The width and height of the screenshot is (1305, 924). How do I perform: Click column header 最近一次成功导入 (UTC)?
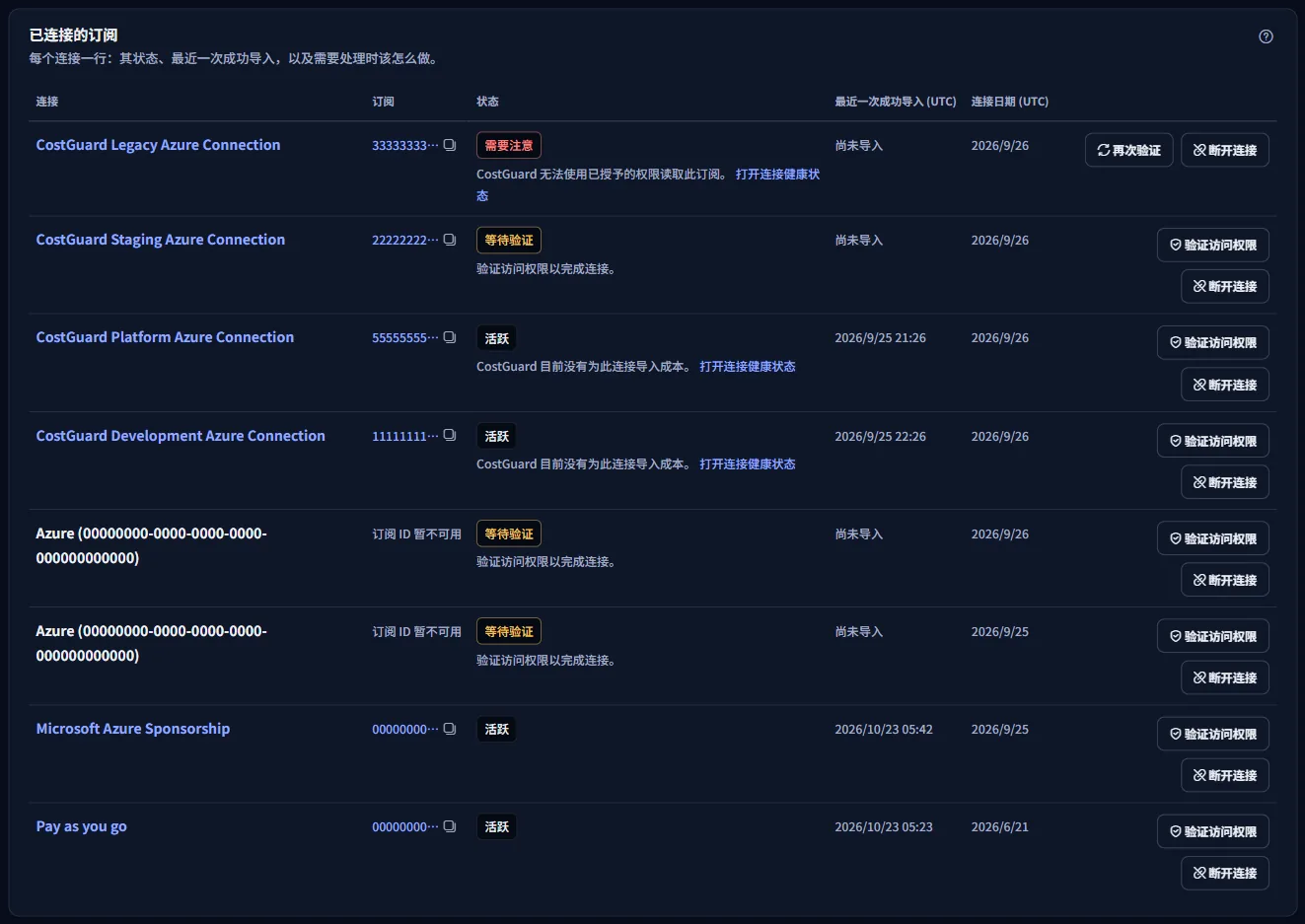(x=896, y=102)
